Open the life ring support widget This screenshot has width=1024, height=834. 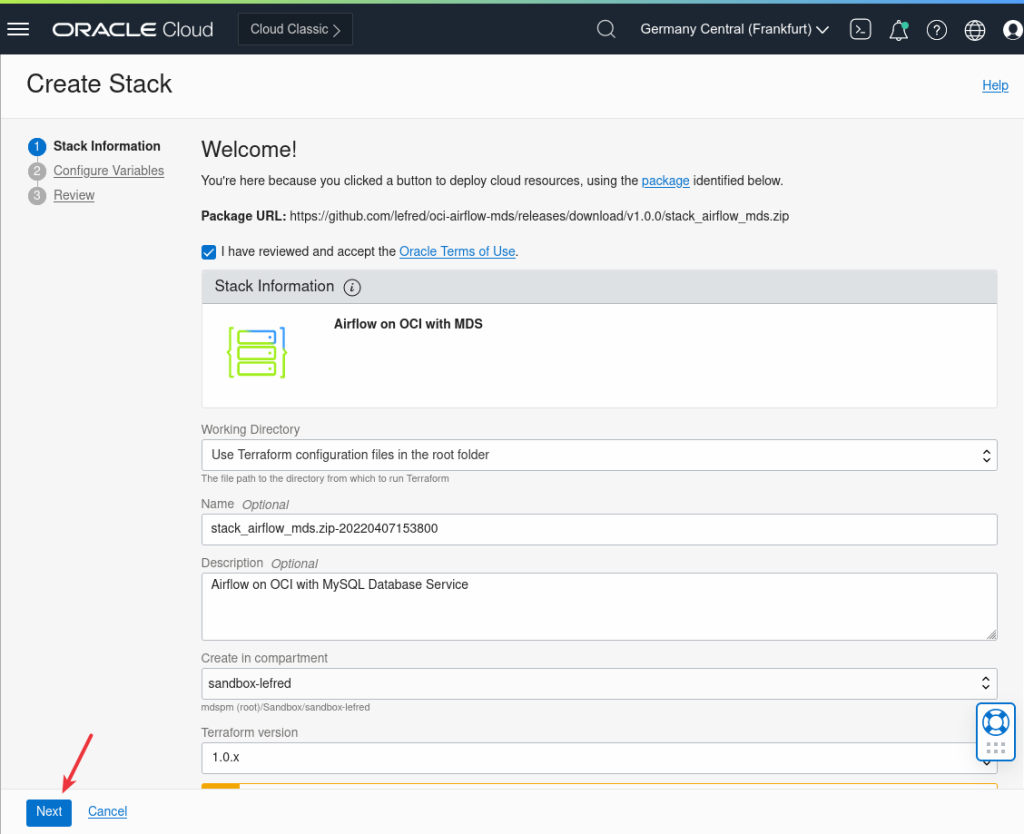995,720
